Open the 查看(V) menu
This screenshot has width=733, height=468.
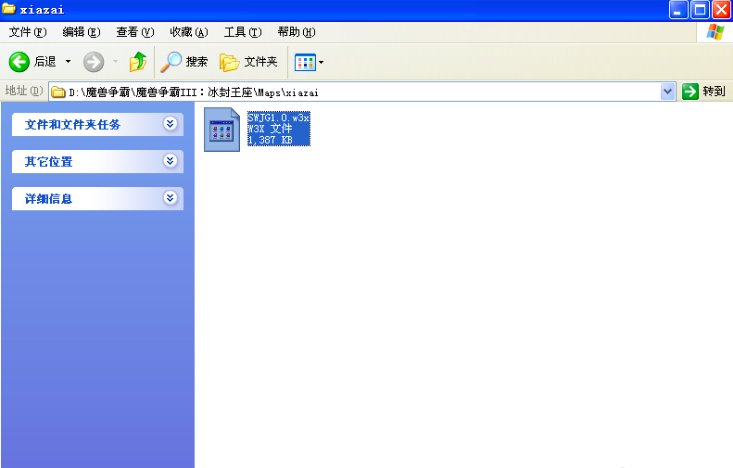135,32
